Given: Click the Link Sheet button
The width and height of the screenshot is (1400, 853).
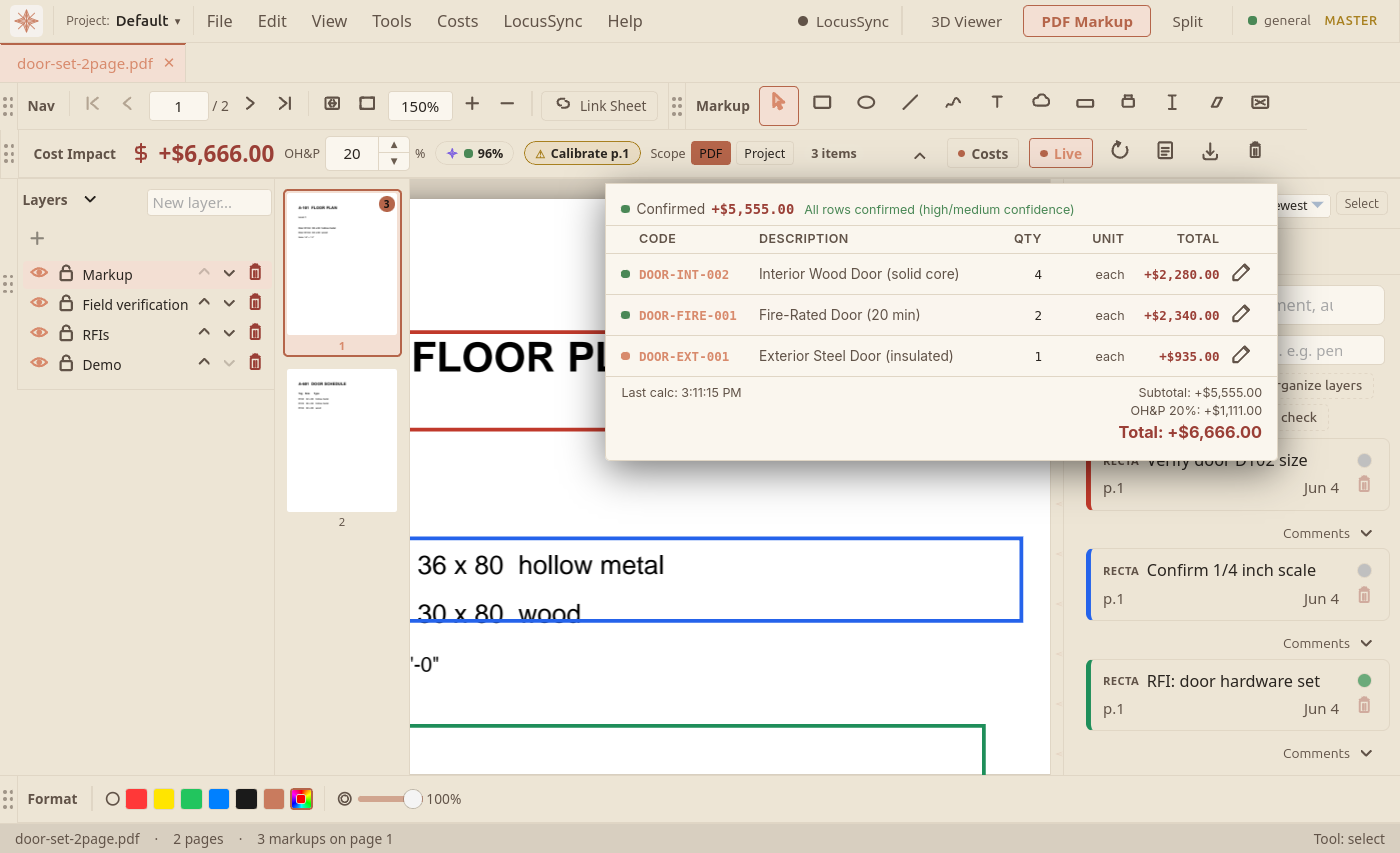Looking at the screenshot, I should (601, 106).
